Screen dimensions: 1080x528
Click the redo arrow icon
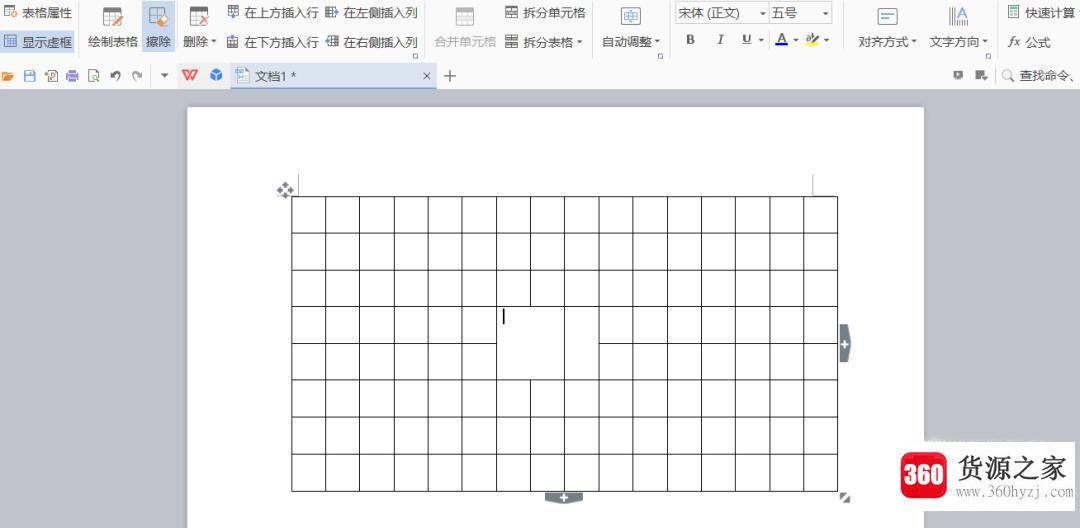coord(137,76)
